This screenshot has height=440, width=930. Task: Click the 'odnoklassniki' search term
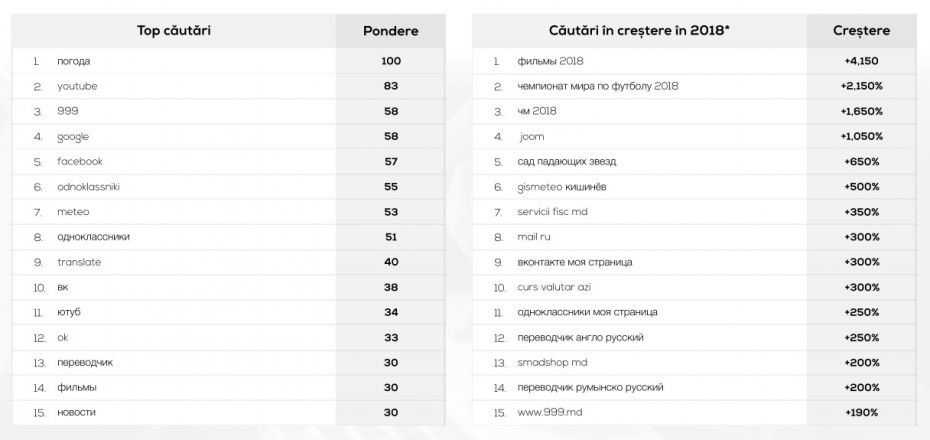click(89, 187)
